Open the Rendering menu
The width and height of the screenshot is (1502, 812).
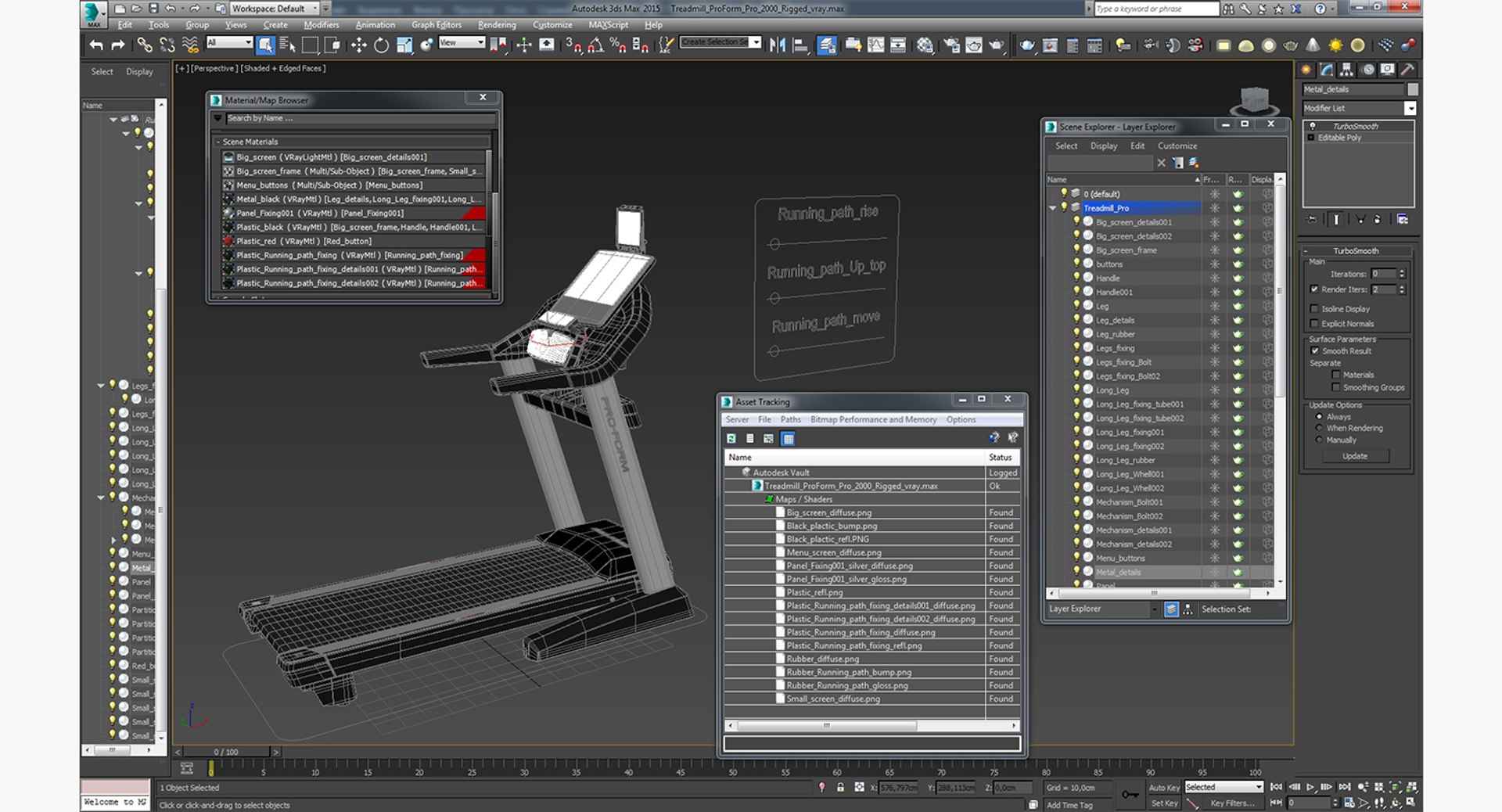point(497,25)
